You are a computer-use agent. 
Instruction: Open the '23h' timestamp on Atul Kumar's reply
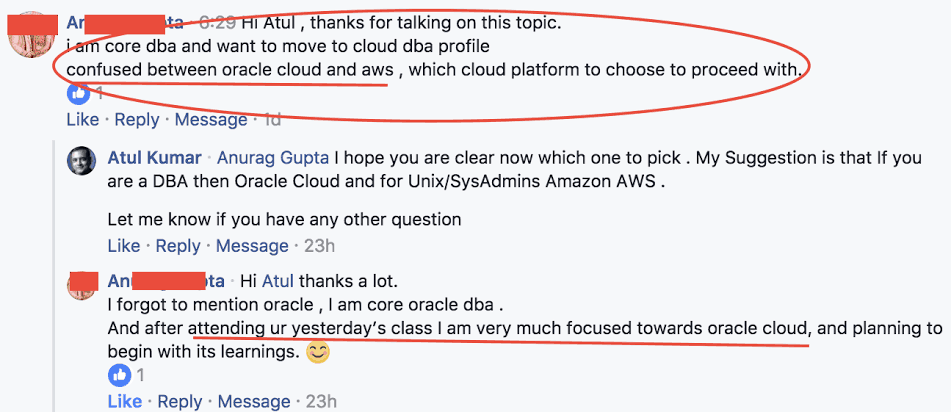pos(318,246)
